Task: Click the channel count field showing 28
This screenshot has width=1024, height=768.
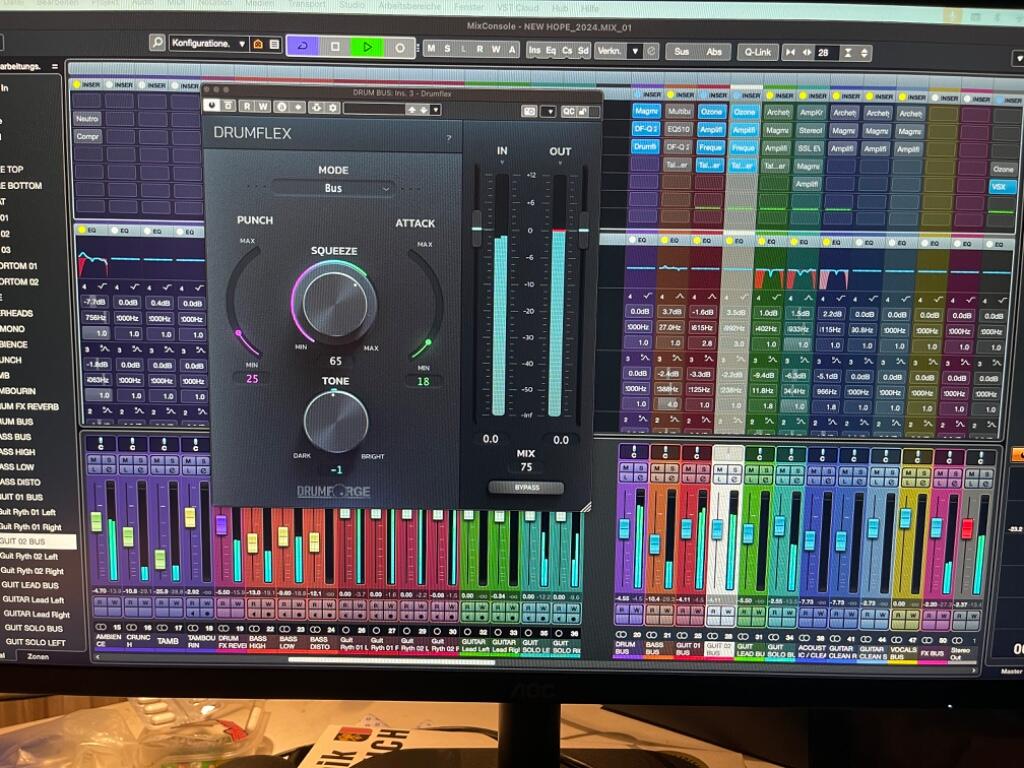Action: pos(825,53)
